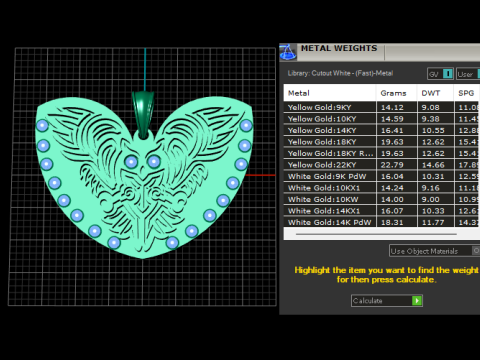Screen dimensions: 480x360
Task: Click the Metal column header
Action: (330, 93)
